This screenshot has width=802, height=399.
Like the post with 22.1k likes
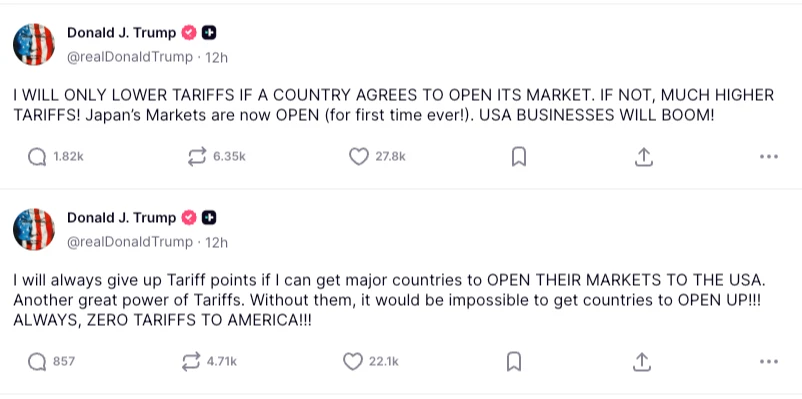click(x=352, y=362)
